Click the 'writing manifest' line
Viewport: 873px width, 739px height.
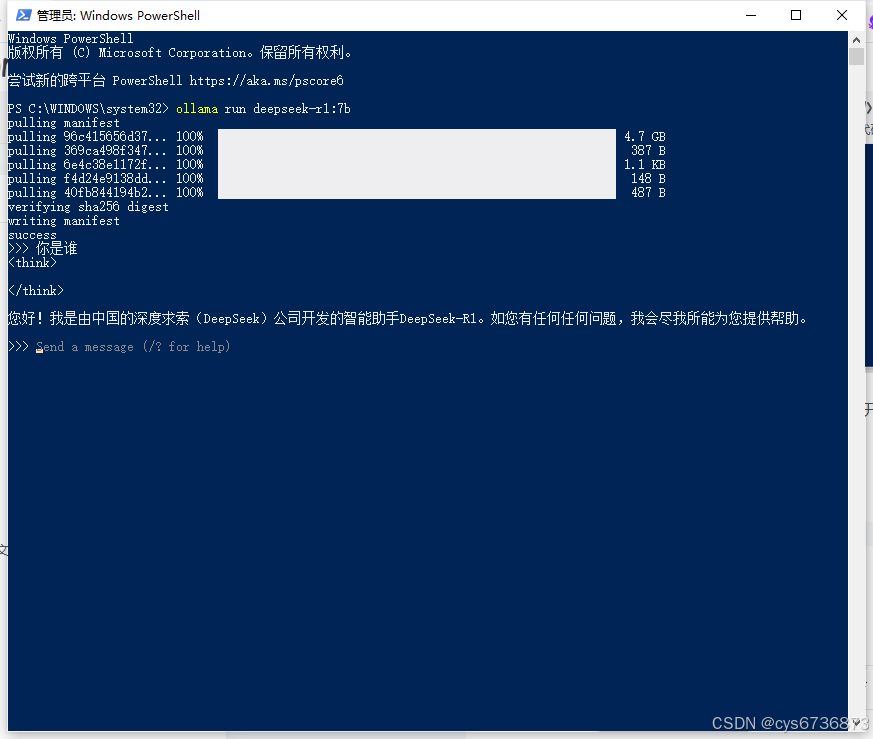tap(63, 221)
